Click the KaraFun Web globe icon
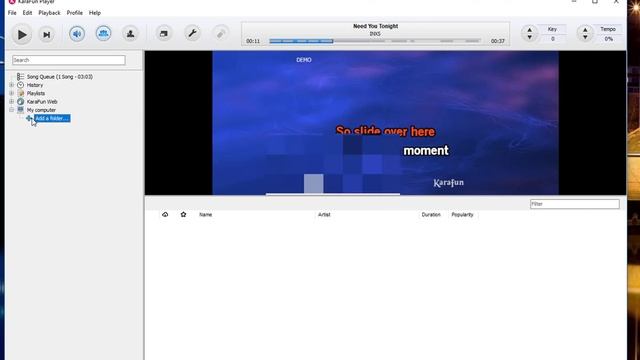 coord(20,102)
